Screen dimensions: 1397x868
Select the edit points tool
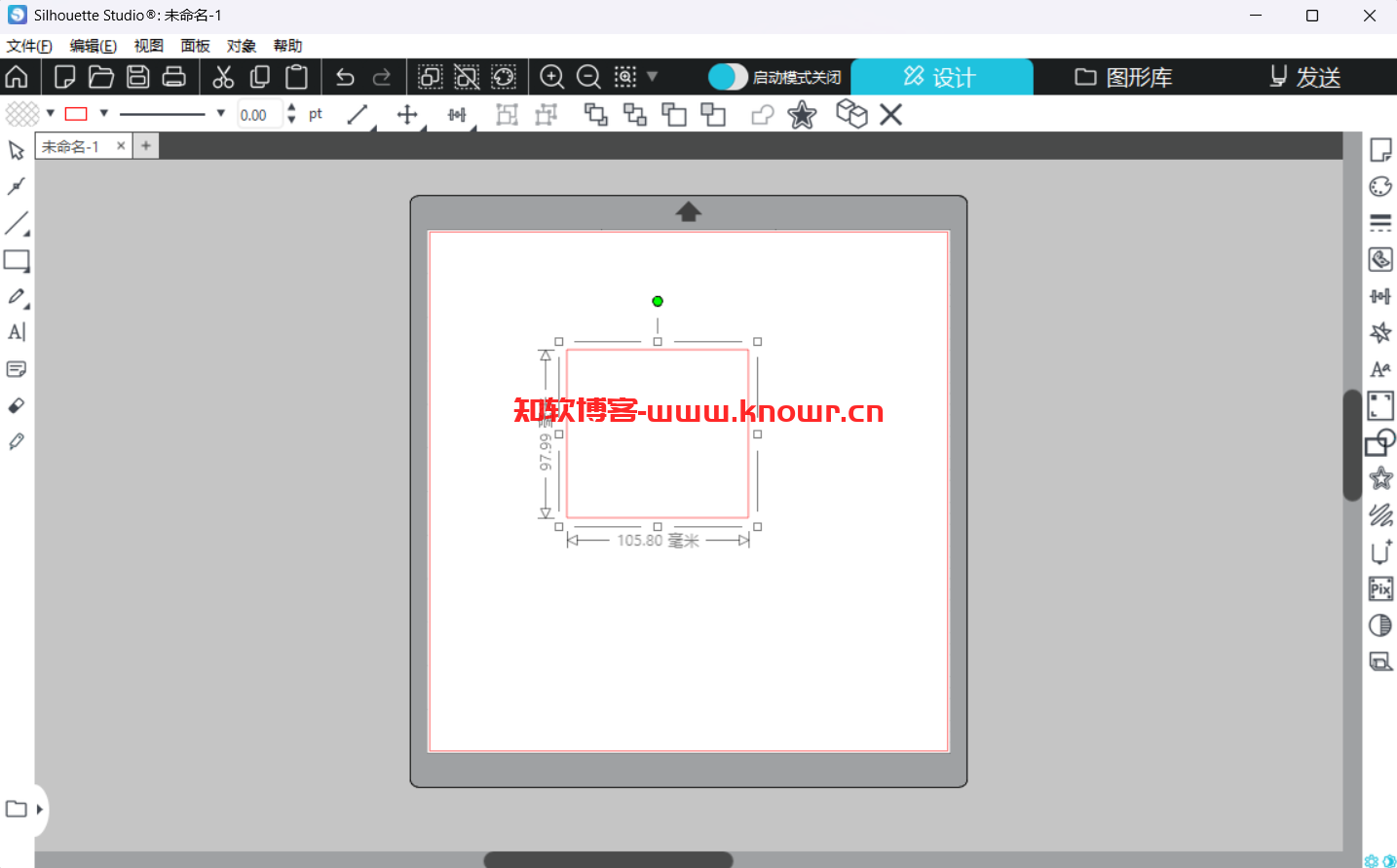(17, 186)
